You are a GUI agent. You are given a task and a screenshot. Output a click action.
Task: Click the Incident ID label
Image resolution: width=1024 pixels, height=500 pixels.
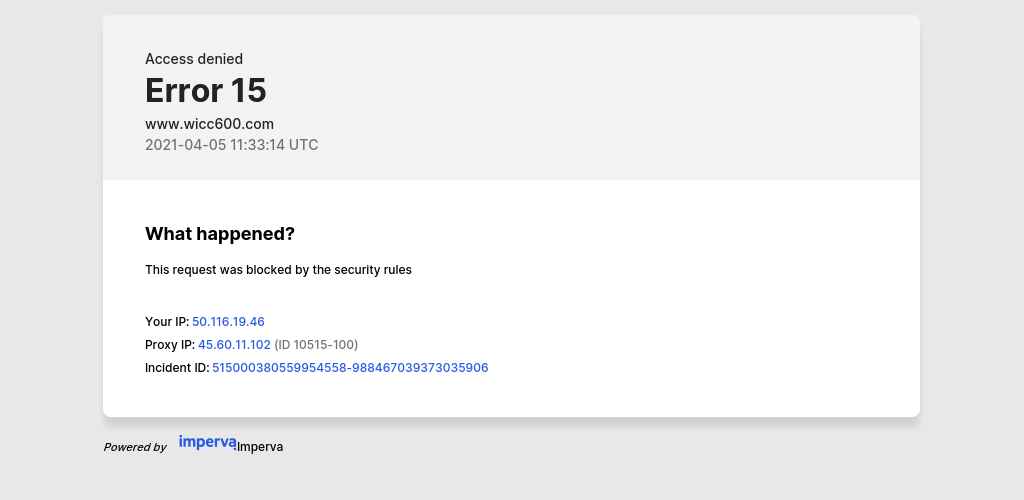177,367
